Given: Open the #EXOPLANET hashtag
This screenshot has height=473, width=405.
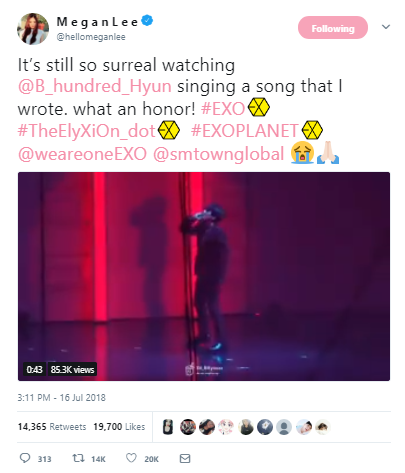Looking at the screenshot, I should click(245, 130).
